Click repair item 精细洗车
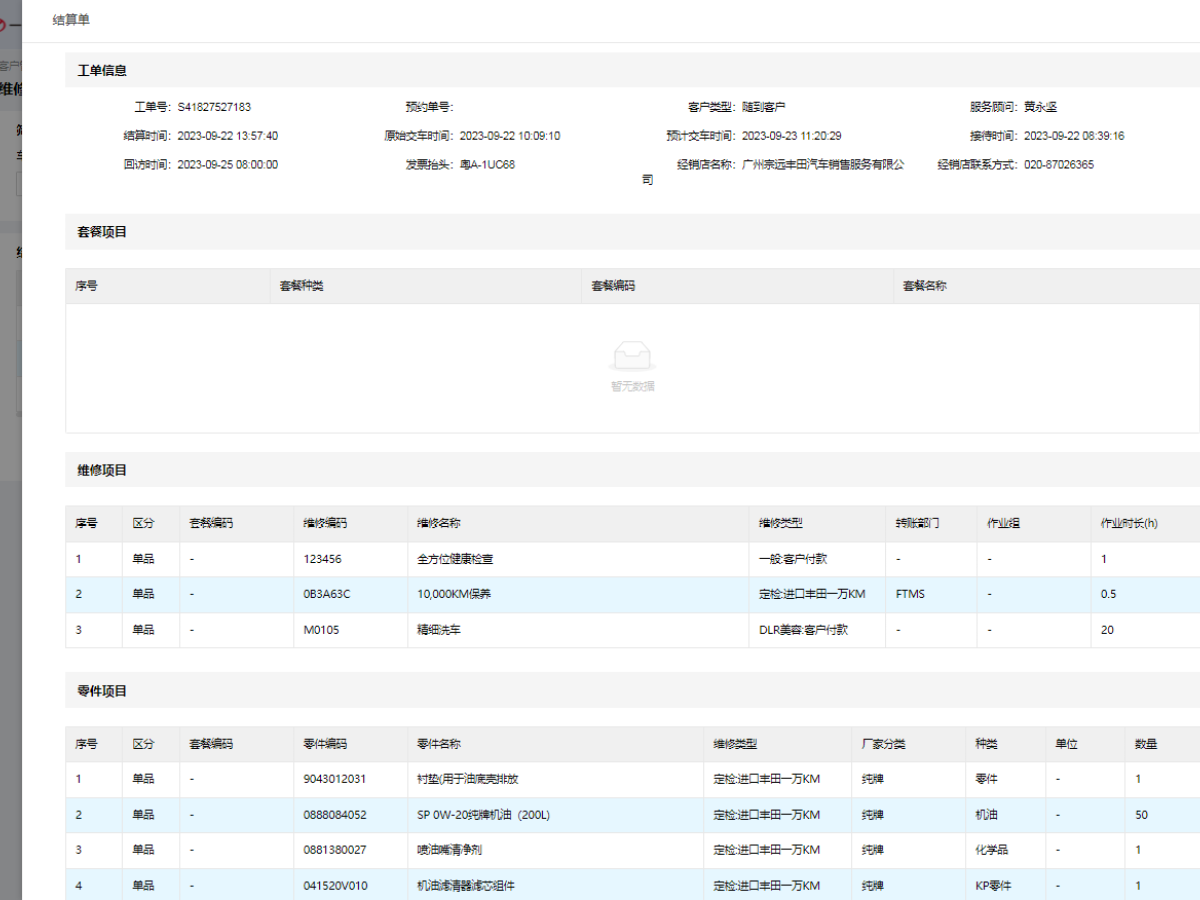Viewport: 1200px width, 900px height. 439,630
